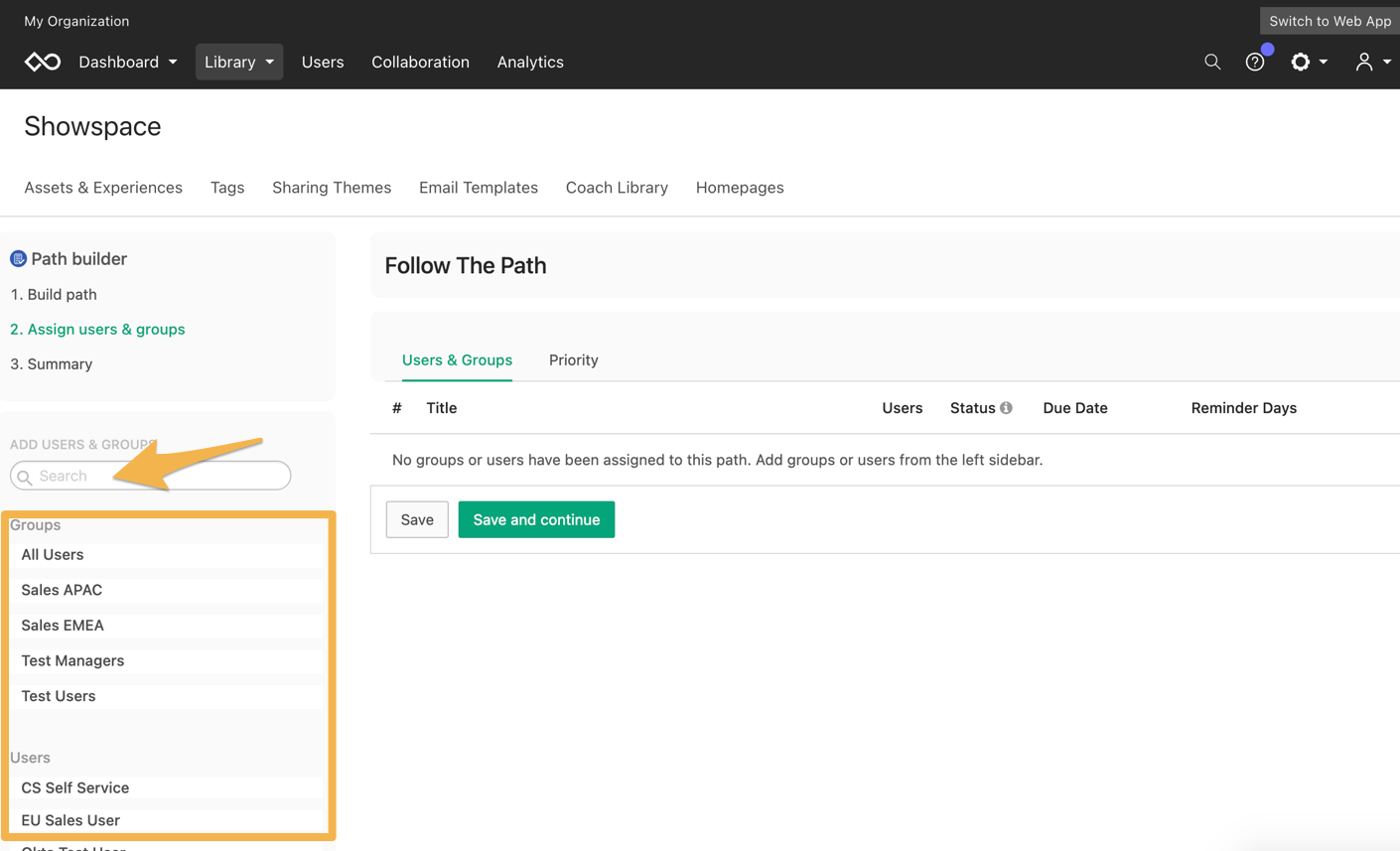Open Users in the top navigation

(323, 62)
